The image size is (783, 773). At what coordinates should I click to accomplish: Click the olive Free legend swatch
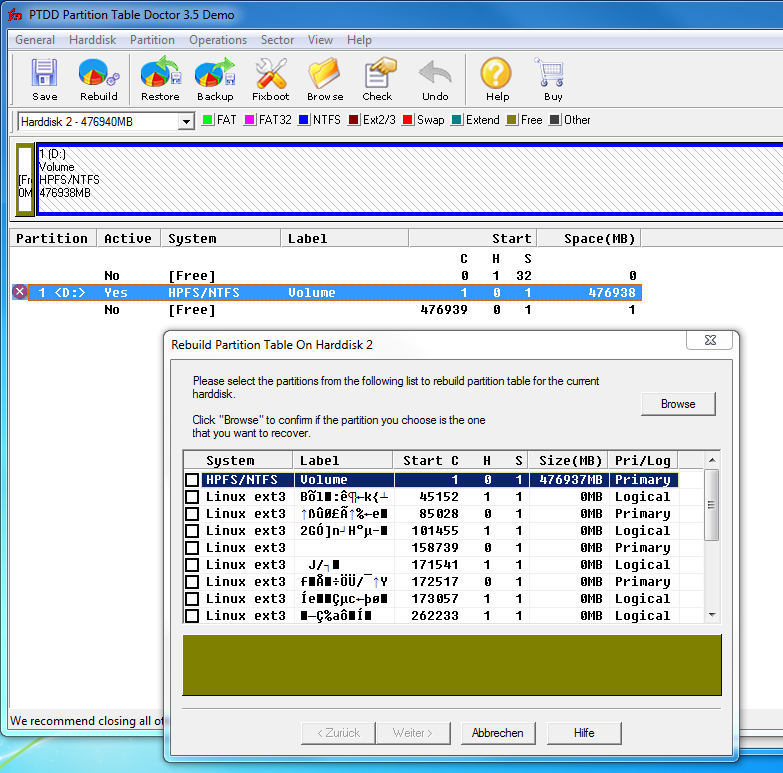(511, 120)
